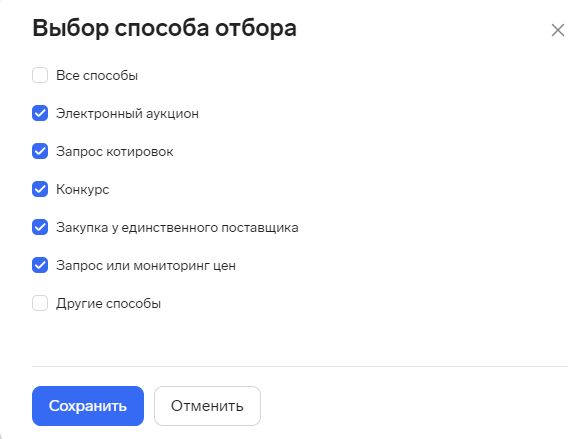Click 'Запрос или мониторинг цен' label text
The height and width of the screenshot is (439, 588).
(x=146, y=265)
